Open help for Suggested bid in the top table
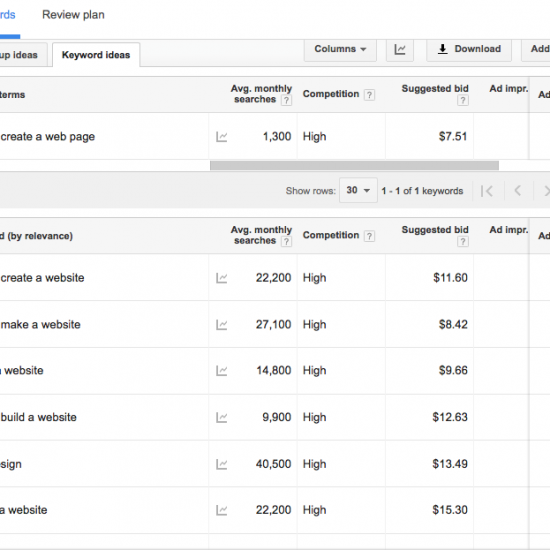Viewport: 550px width, 550px height. 463,101
